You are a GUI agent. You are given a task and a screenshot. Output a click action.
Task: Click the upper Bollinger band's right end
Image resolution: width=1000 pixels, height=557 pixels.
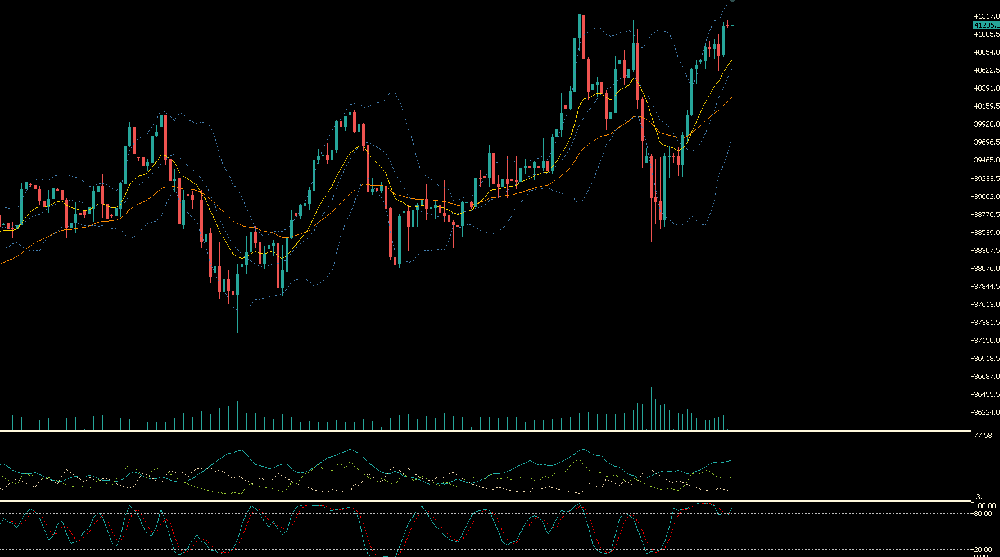[732, 3]
